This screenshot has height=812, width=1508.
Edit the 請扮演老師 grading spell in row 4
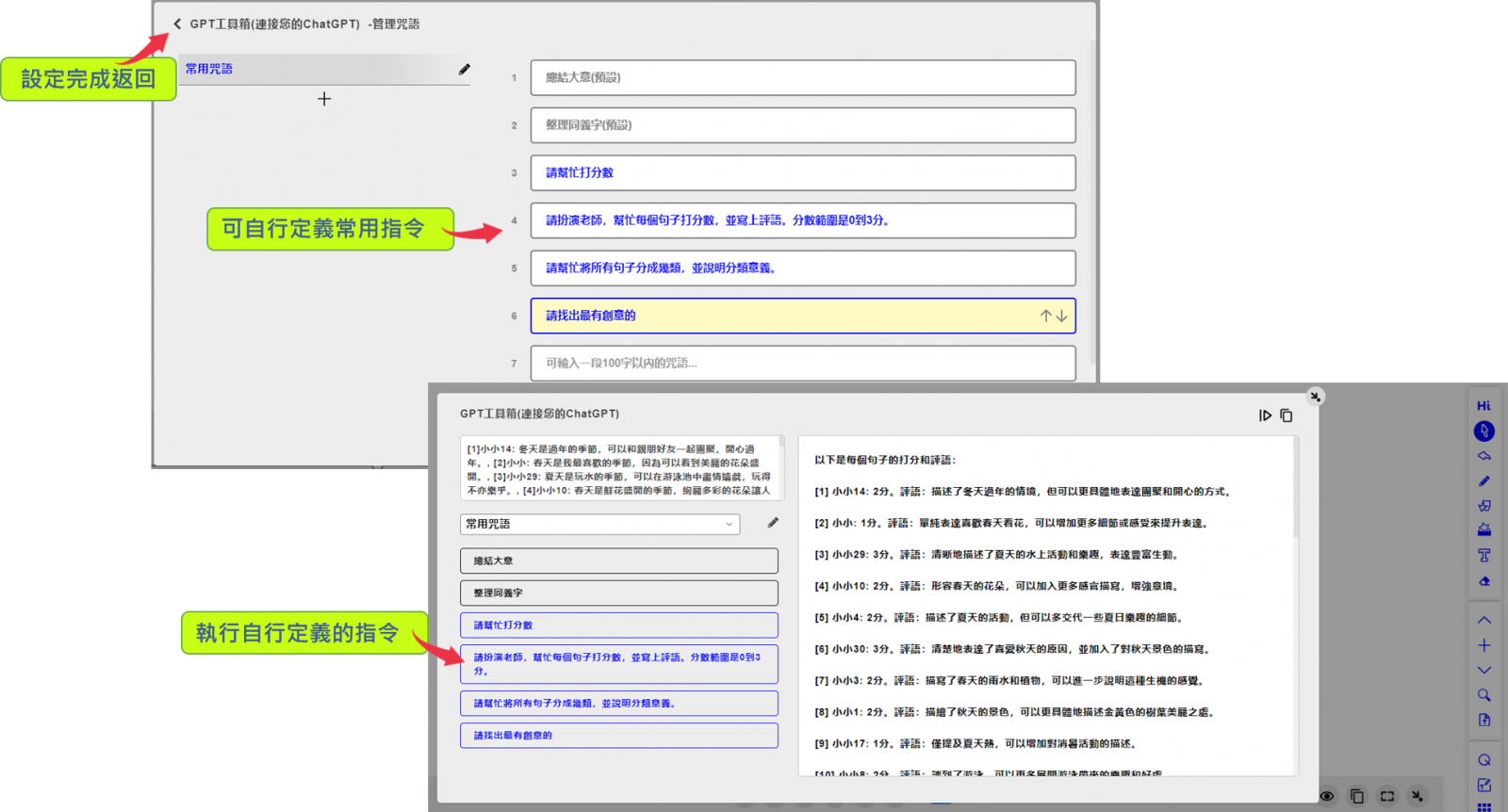click(803, 220)
